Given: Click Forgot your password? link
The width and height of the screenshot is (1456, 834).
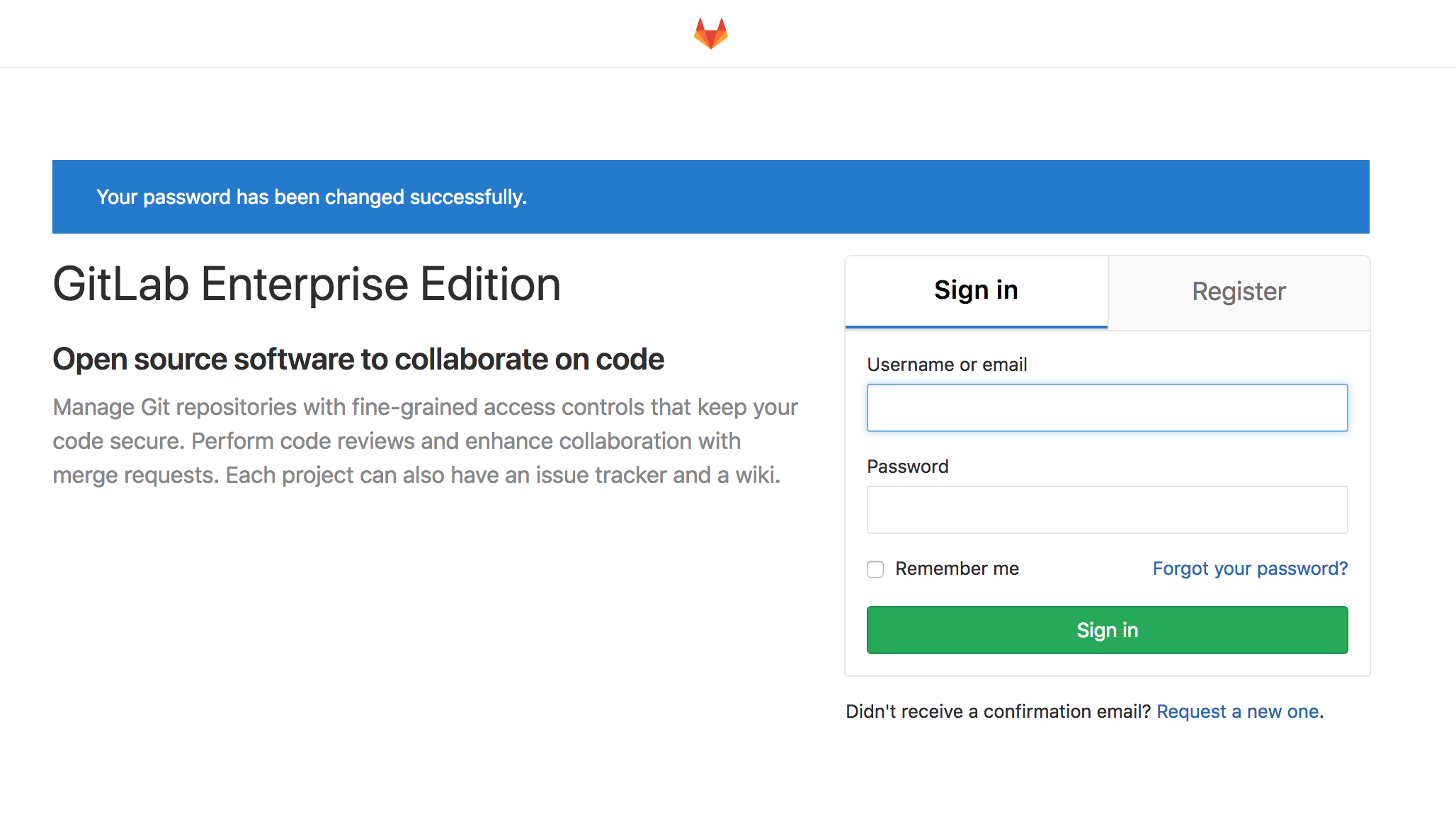Looking at the screenshot, I should pos(1250,568).
